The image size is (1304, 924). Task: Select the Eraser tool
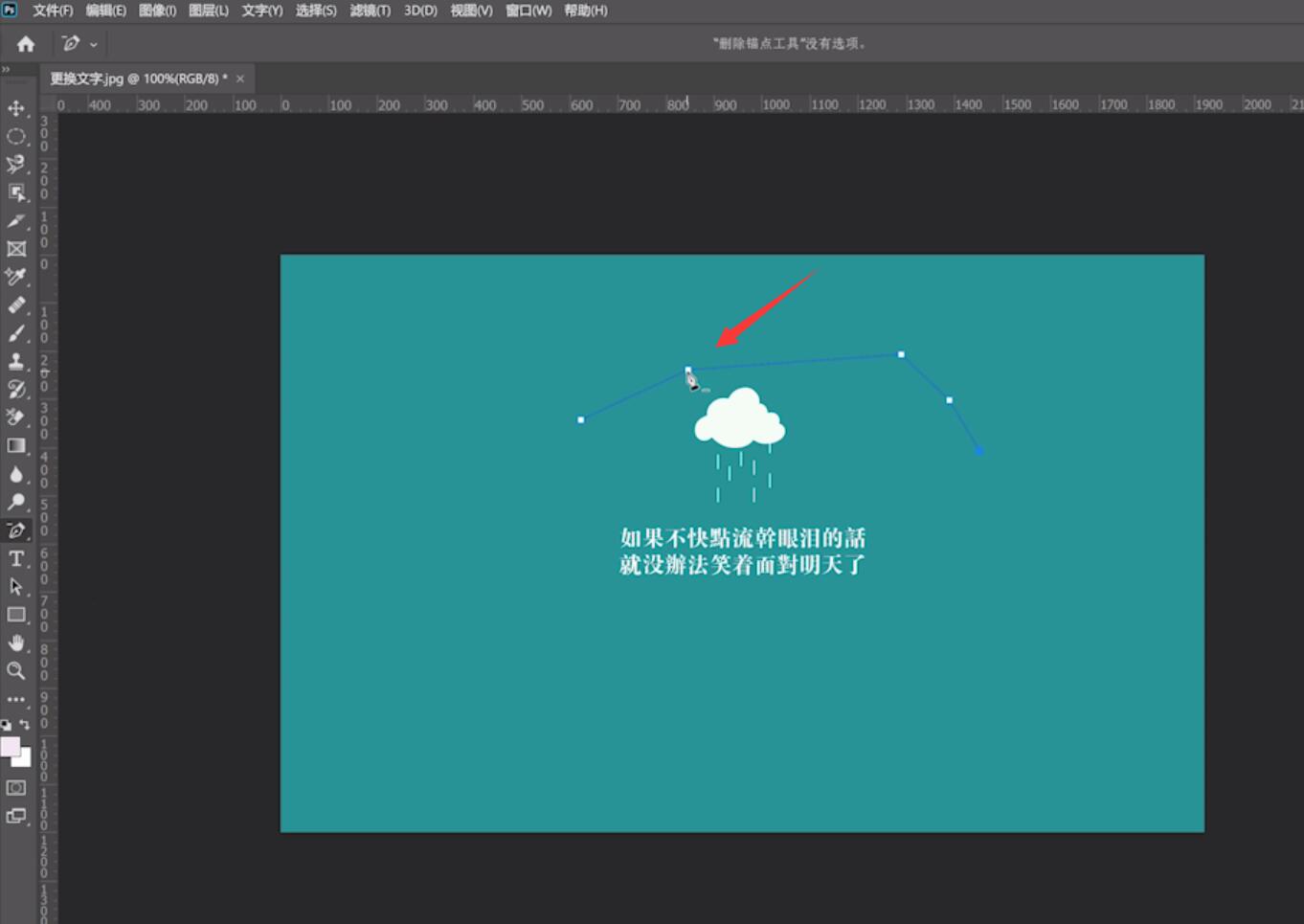(16, 417)
